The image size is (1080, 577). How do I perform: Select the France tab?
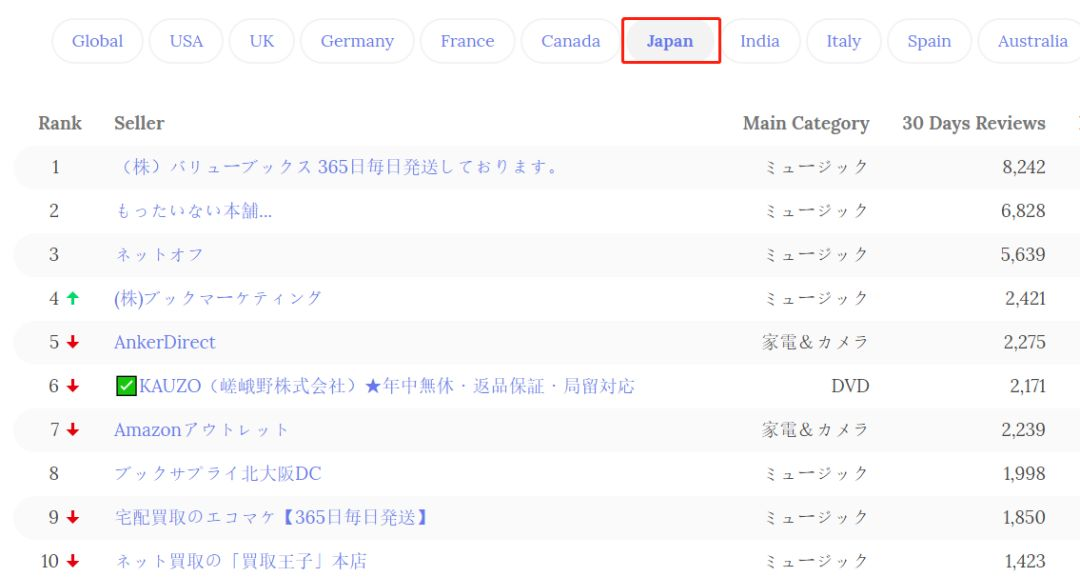[x=467, y=41]
